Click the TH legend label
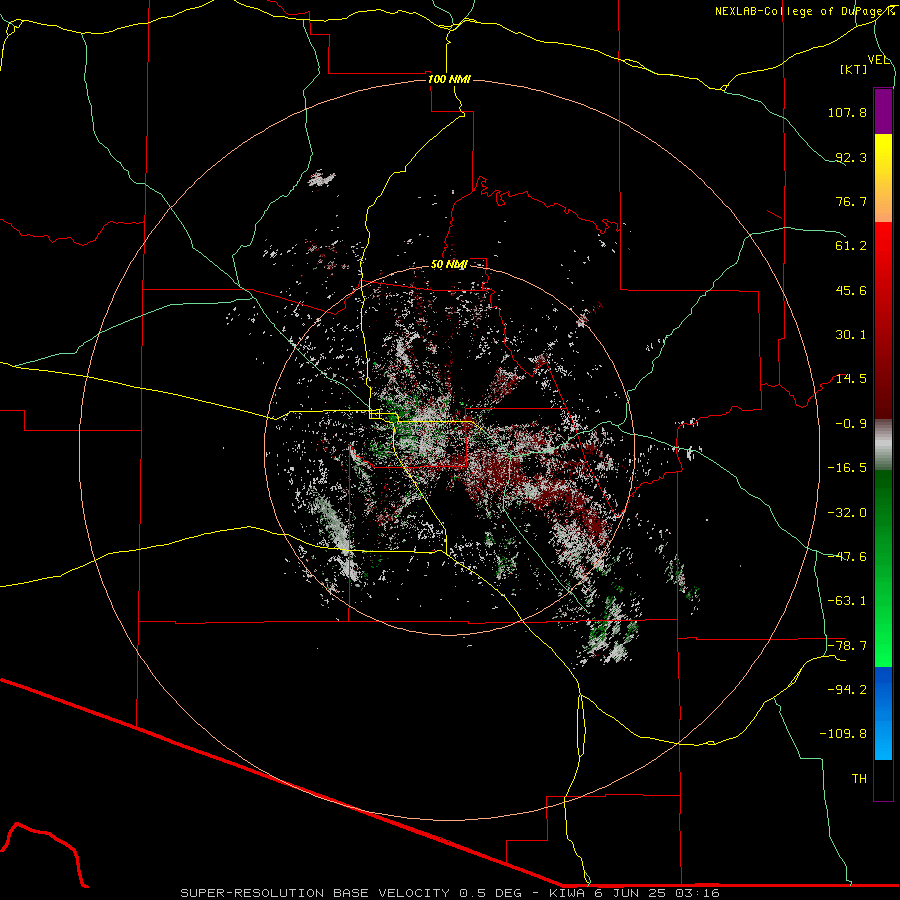 pos(859,779)
